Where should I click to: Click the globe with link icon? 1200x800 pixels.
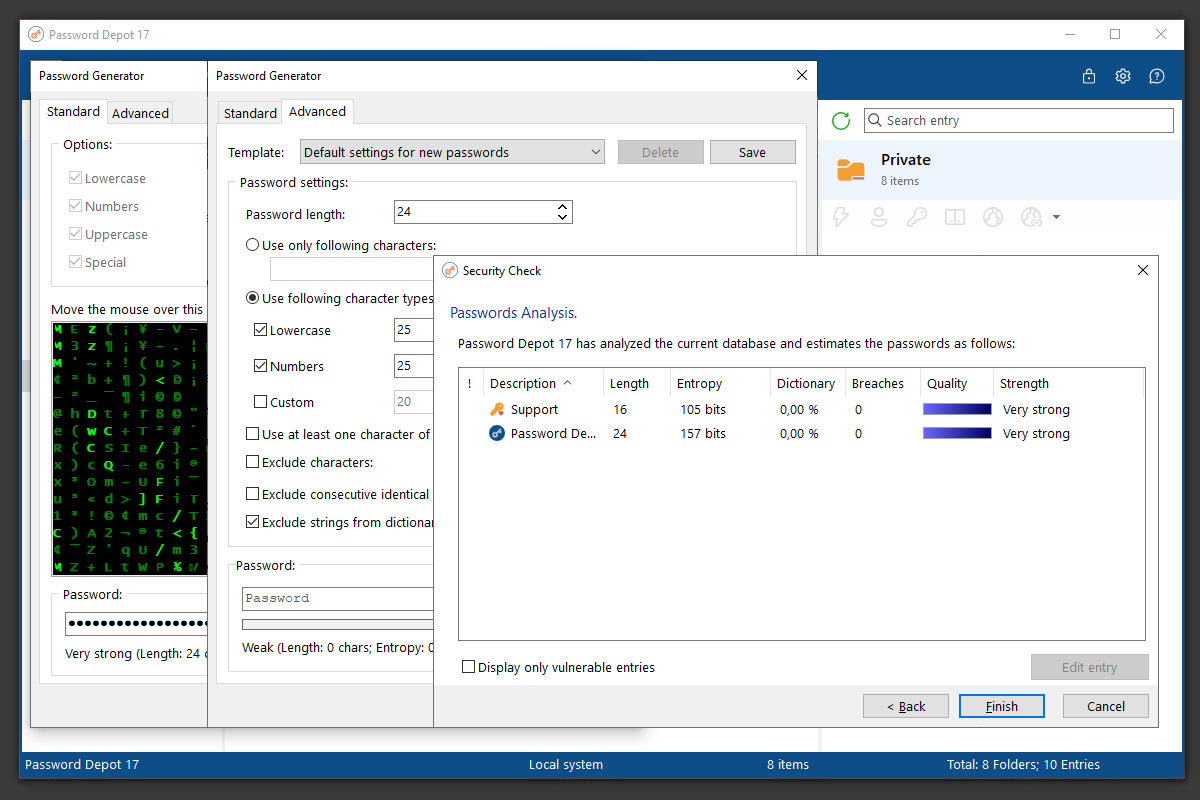coord(1032,217)
